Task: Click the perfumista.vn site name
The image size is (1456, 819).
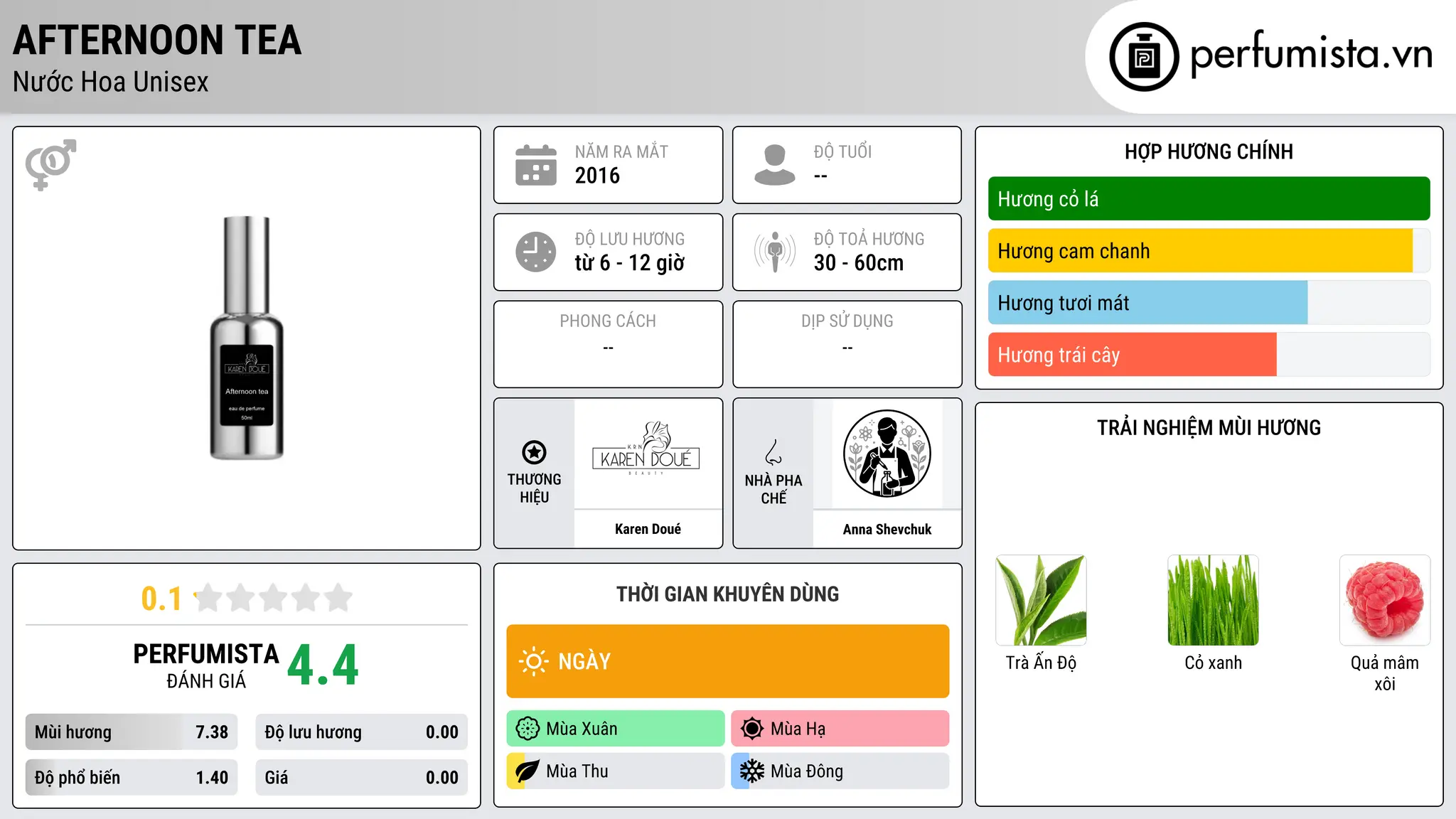Action: (x=1311, y=54)
